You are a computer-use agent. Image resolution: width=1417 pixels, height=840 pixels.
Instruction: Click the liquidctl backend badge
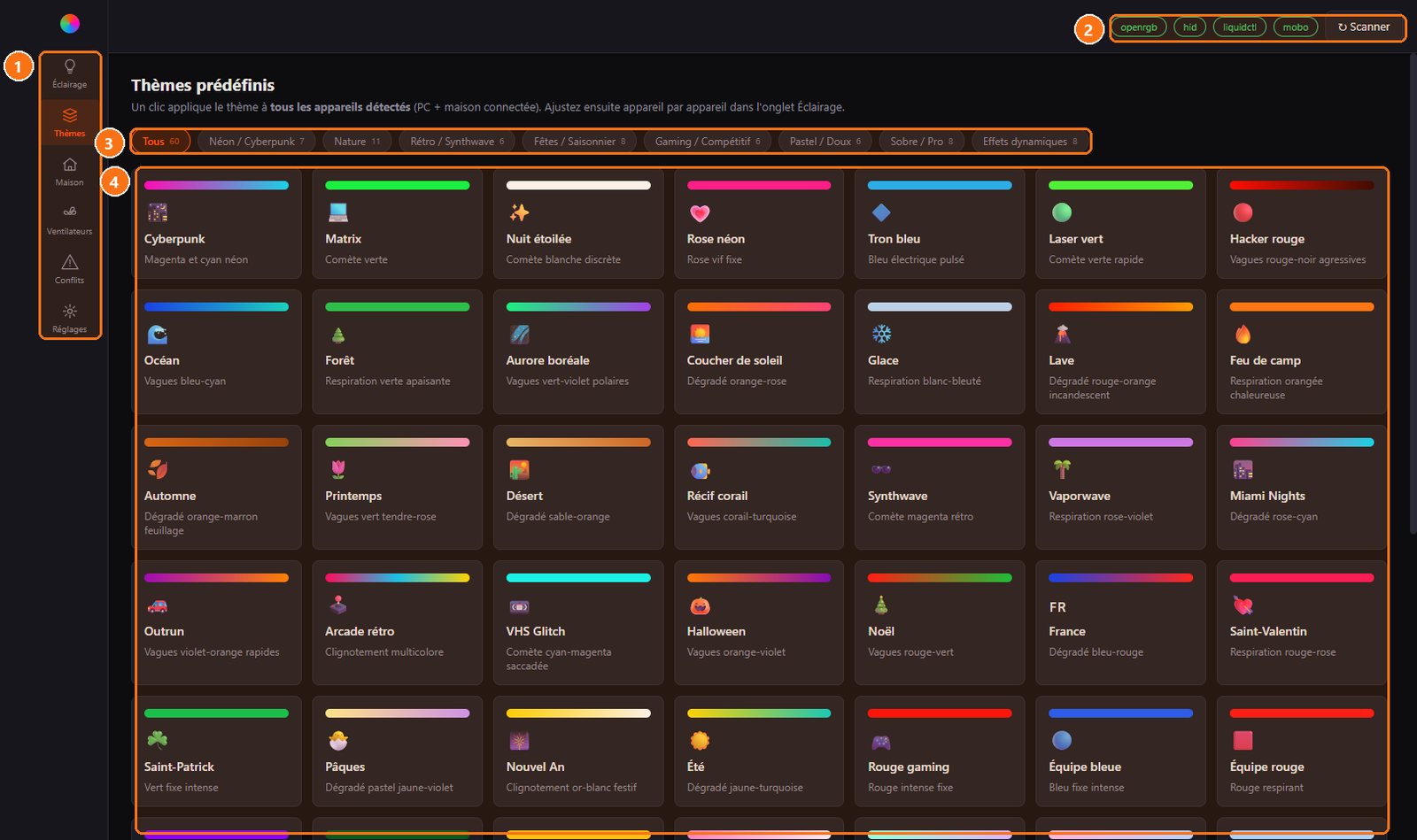coord(1240,27)
